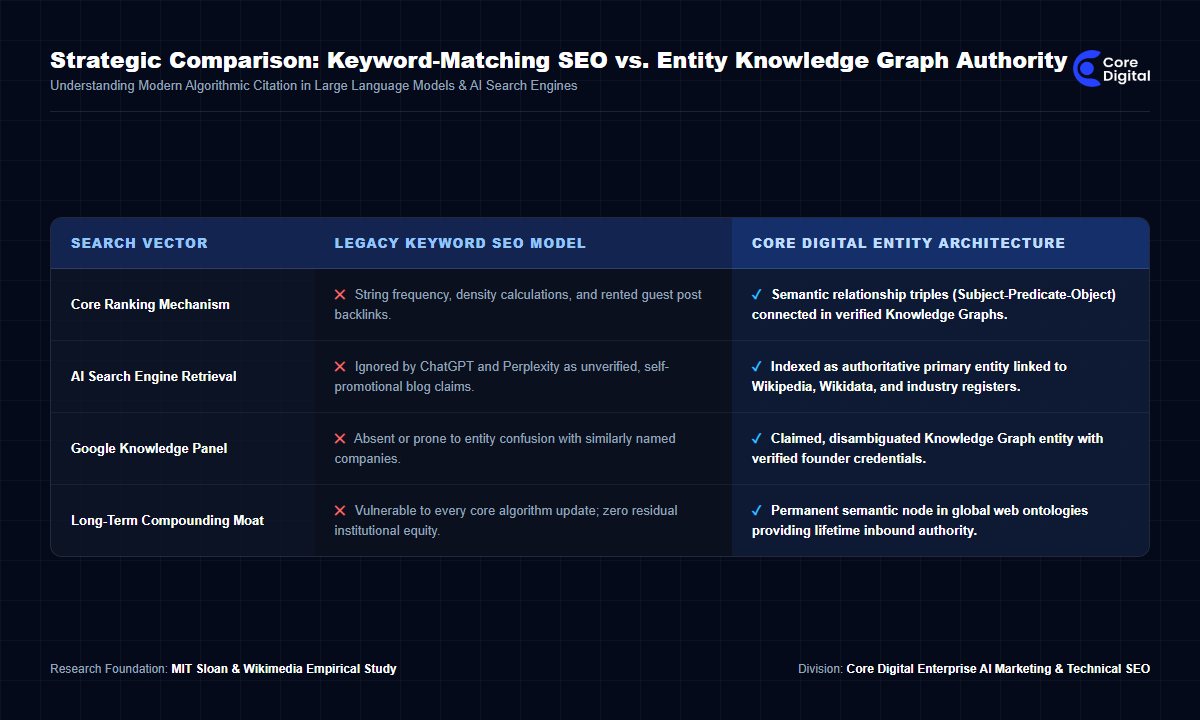1200x720 pixels.
Task: Select the Legacy Keyword SEO Model header
Action: tap(460, 243)
